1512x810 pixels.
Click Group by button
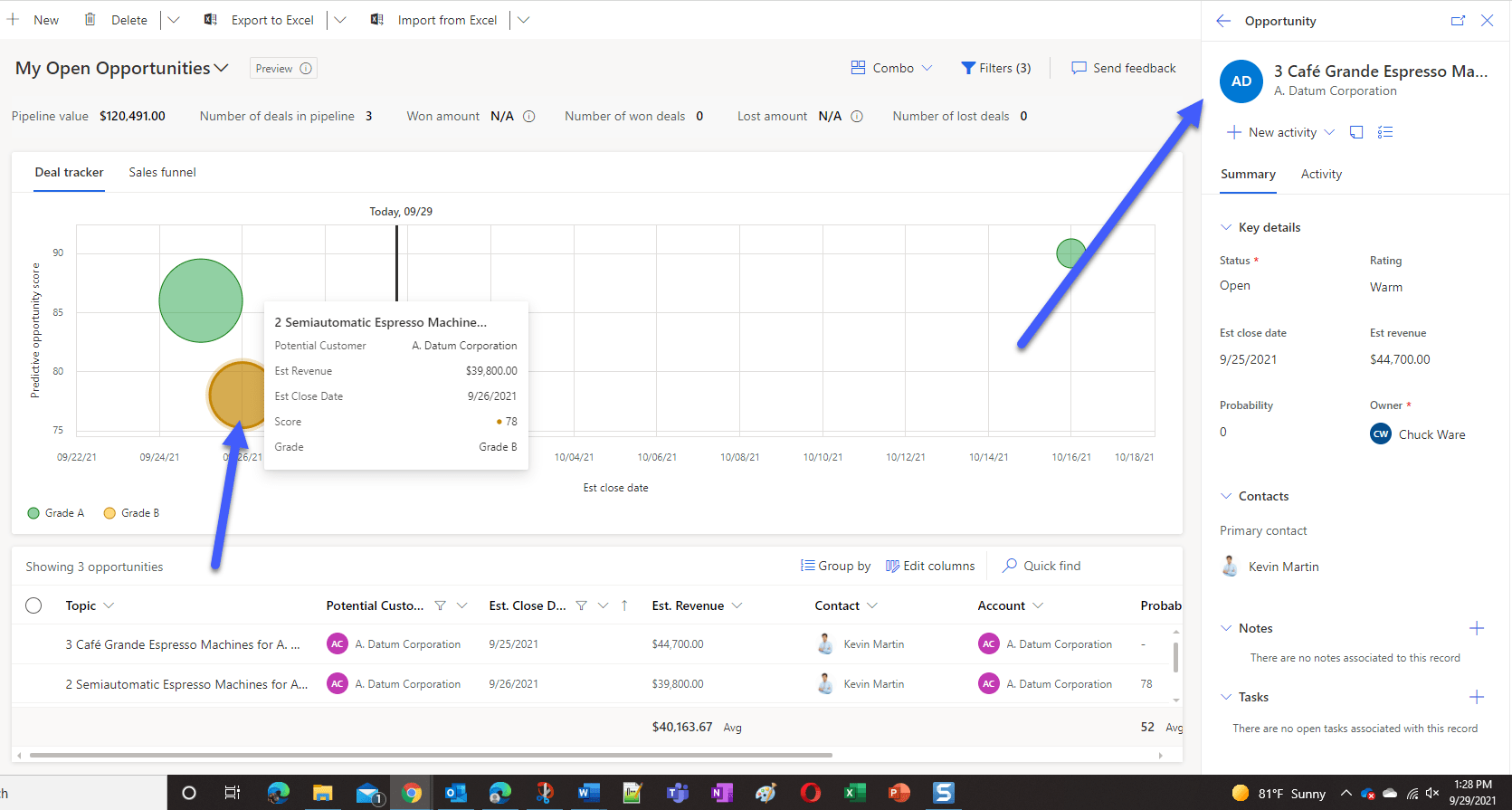coord(835,566)
